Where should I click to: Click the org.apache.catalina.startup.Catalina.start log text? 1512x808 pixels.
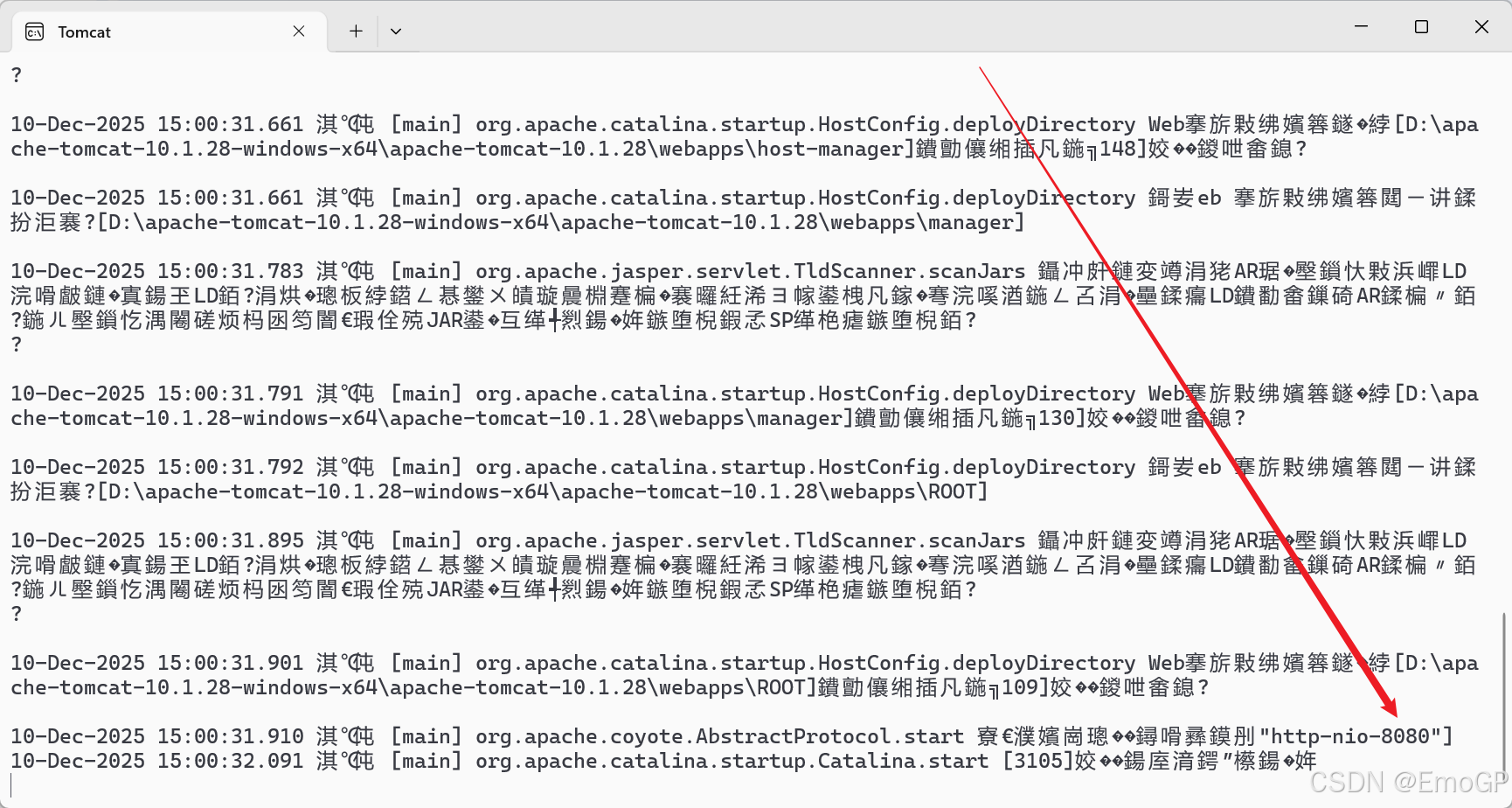point(732,761)
